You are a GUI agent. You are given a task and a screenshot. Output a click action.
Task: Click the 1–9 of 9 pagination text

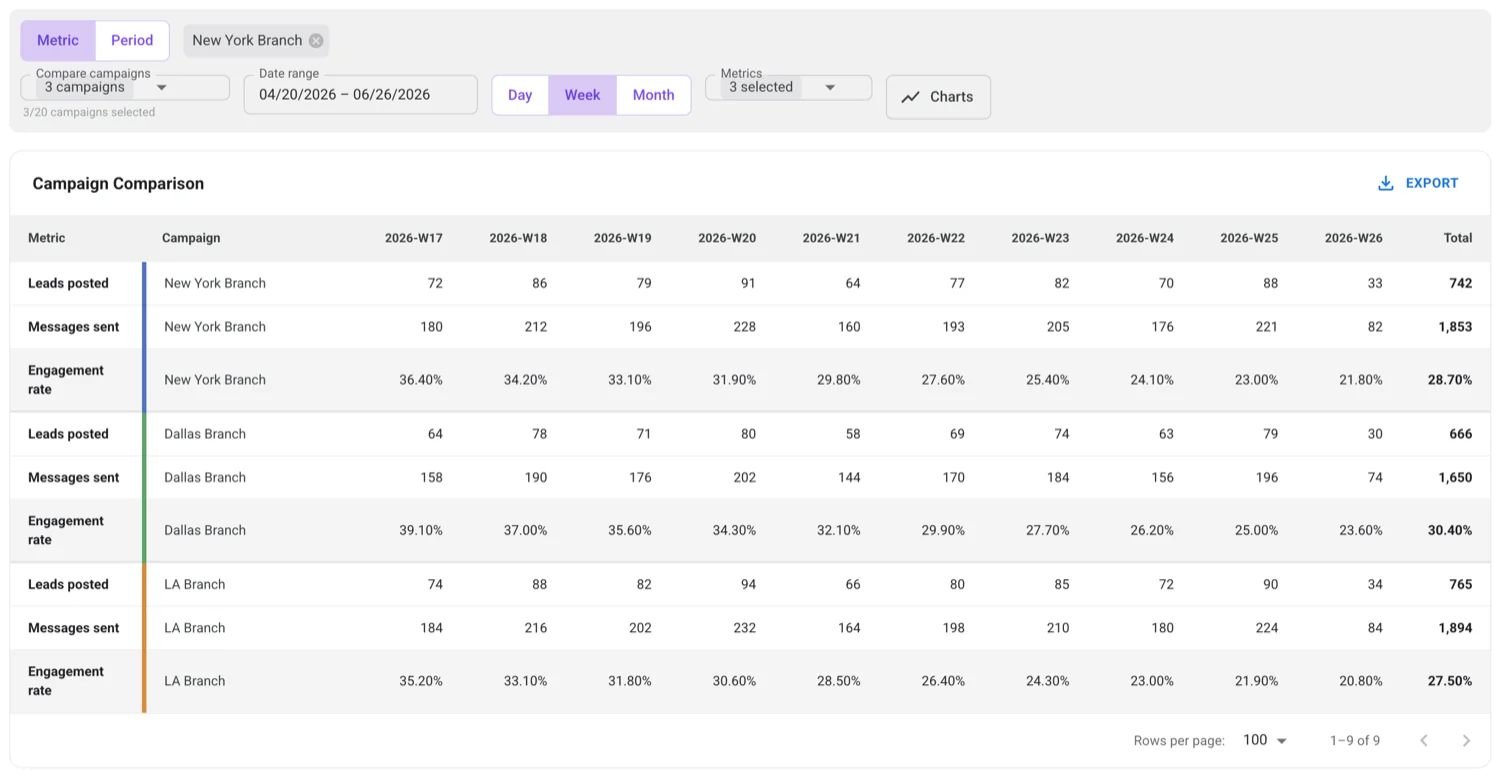(x=1355, y=741)
